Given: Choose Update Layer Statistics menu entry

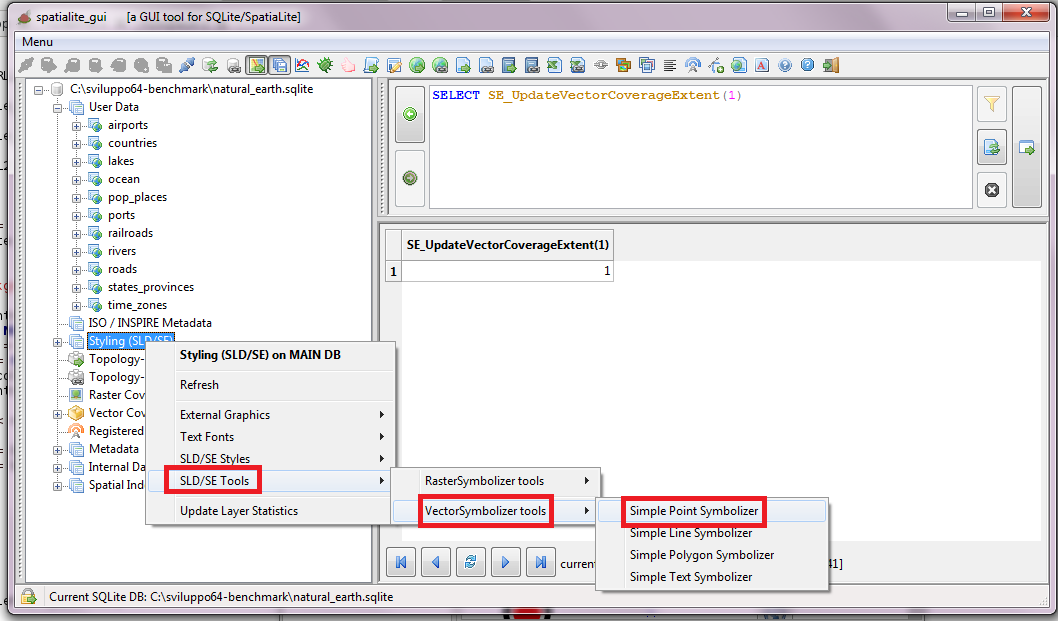Looking at the screenshot, I should click(x=271, y=511).
